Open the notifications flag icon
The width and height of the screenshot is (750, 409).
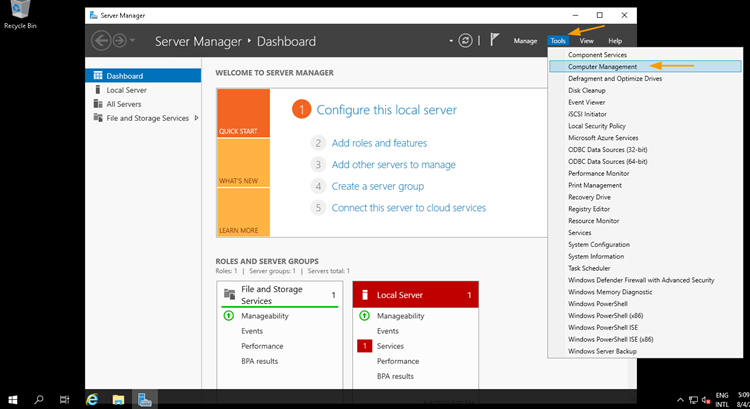pos(495,40)
